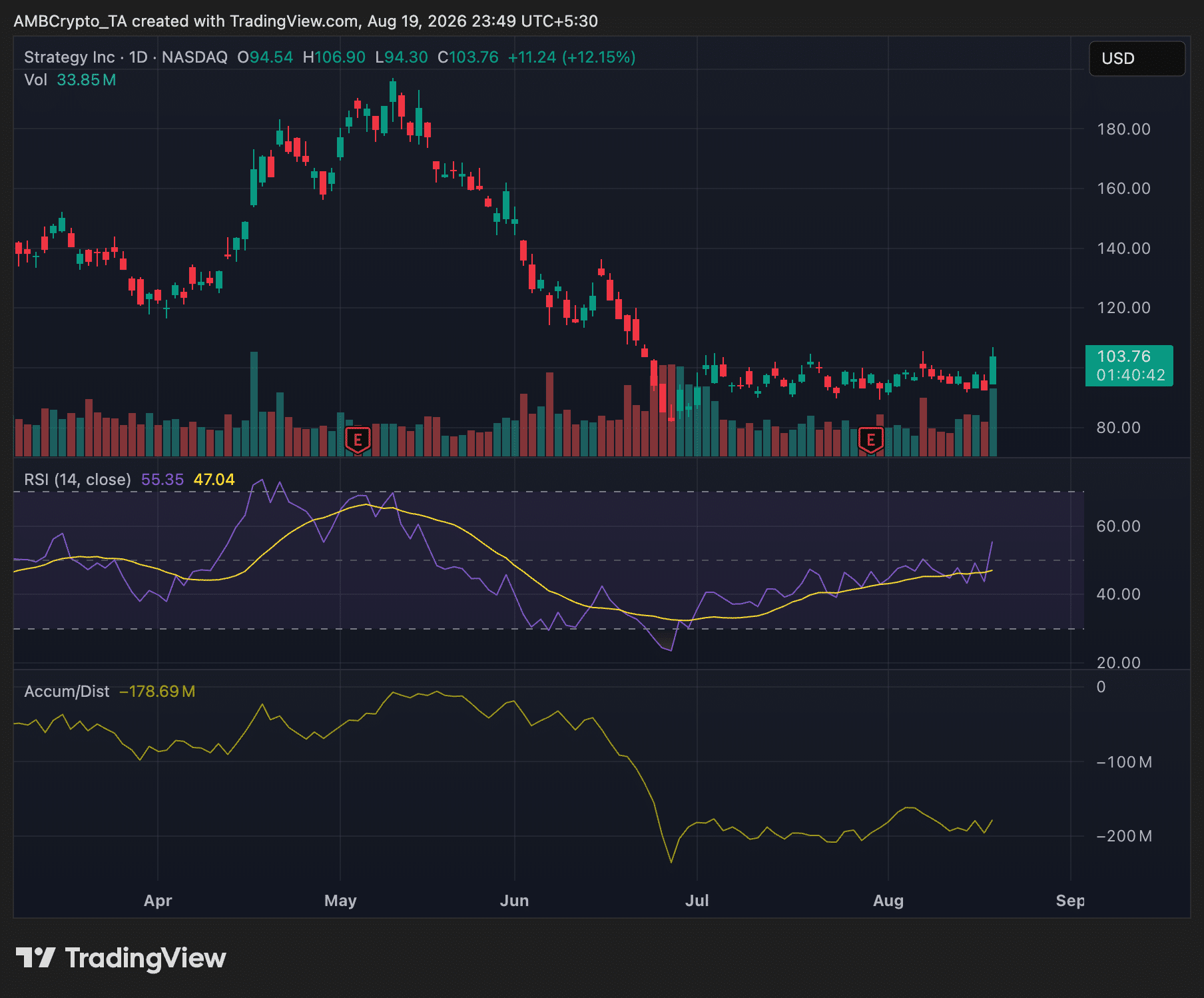Click the RSI (14, close) indicator label

click(x=77, y=480)
